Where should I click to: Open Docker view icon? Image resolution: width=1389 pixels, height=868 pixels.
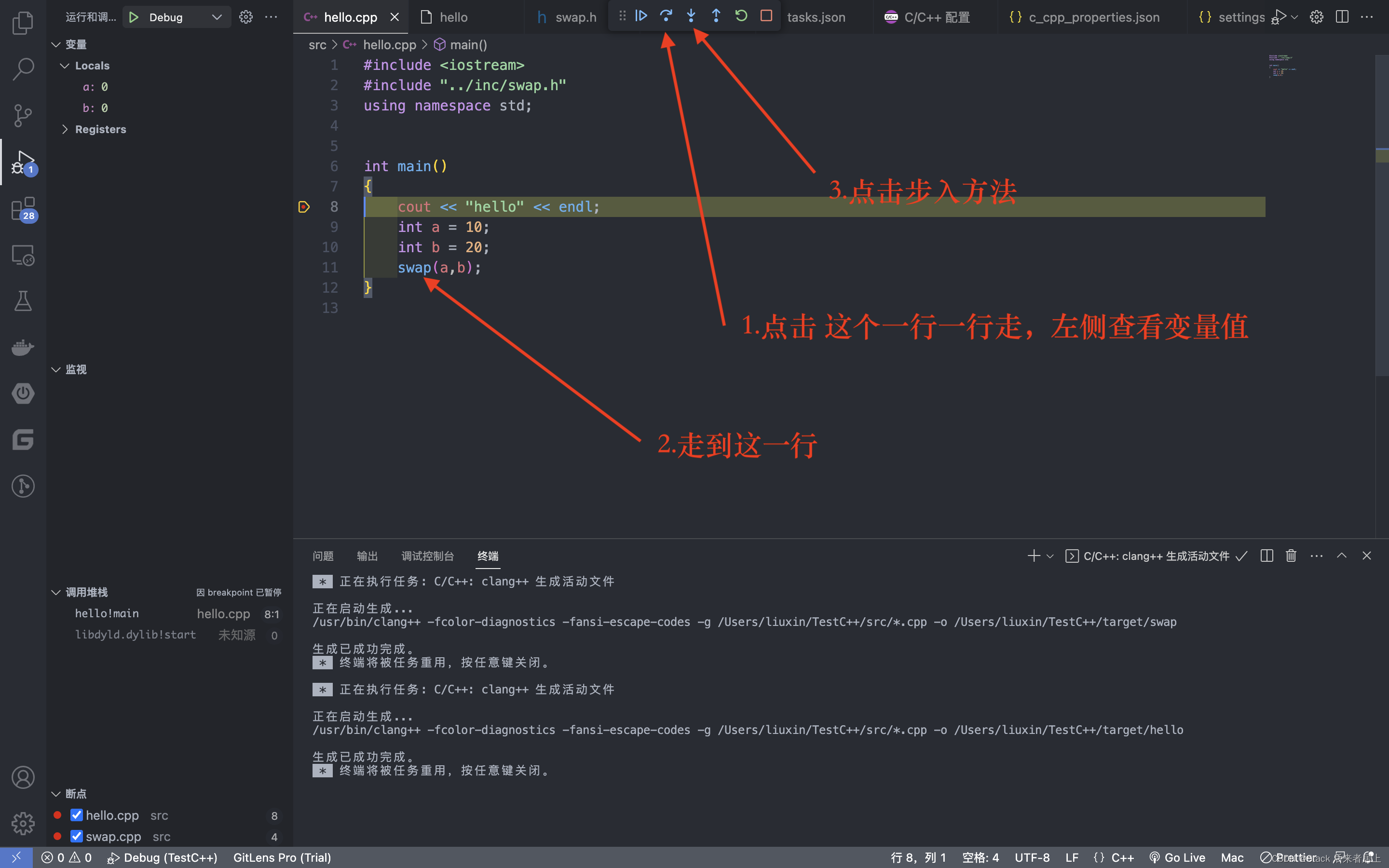[x=23, y=347]
